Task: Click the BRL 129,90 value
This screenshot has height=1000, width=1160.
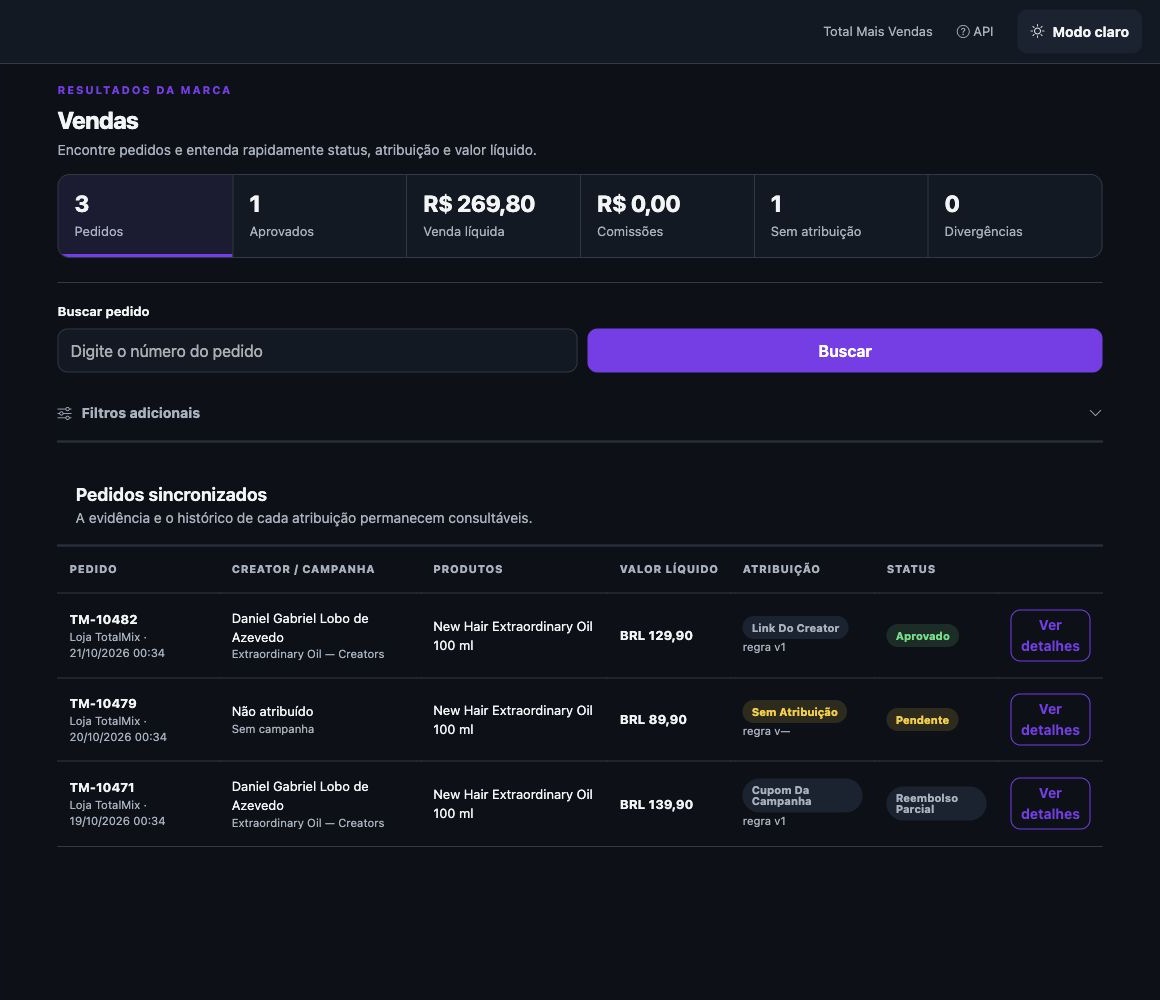Action: [656, 635]
